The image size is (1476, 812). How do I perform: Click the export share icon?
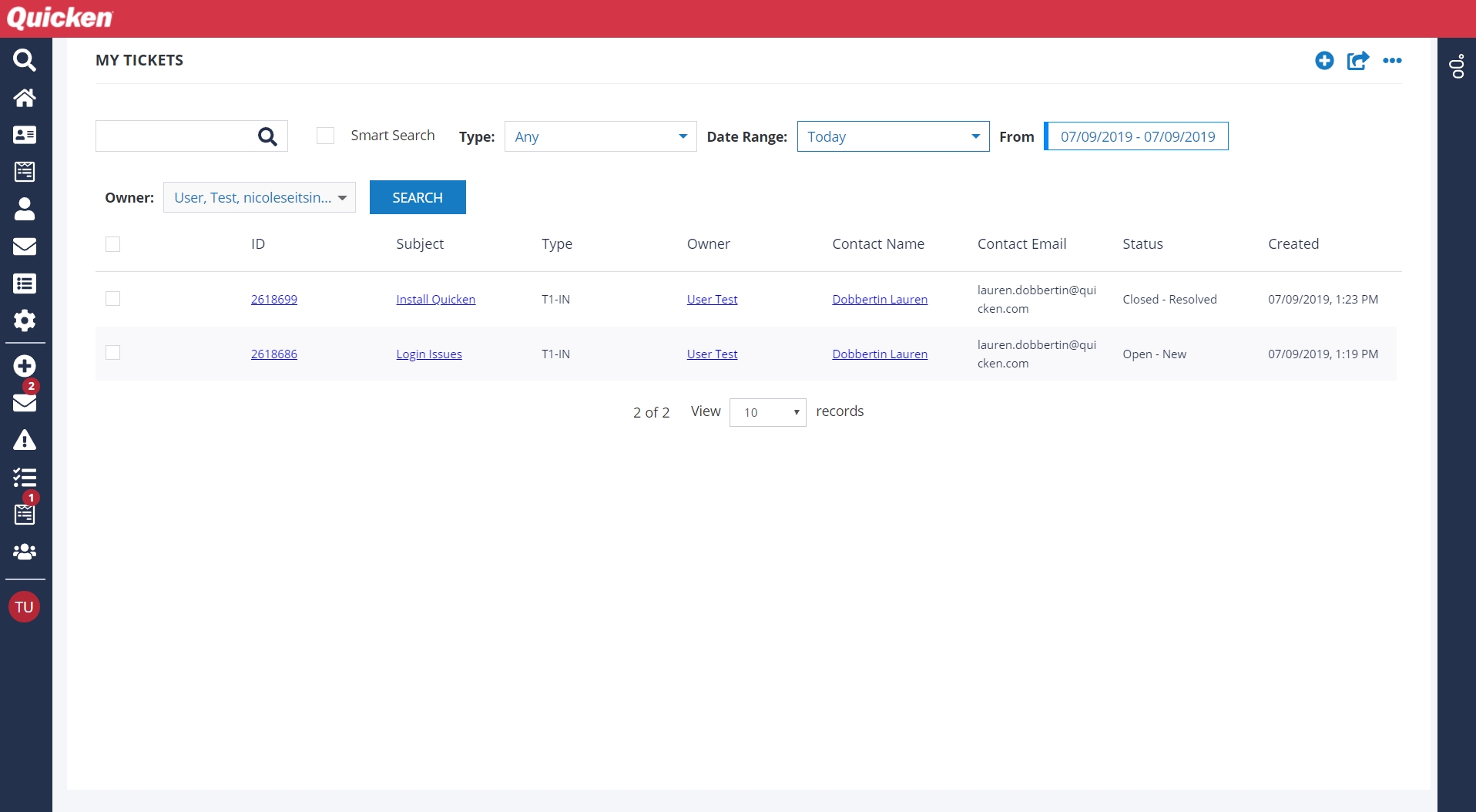point(1357,61)
